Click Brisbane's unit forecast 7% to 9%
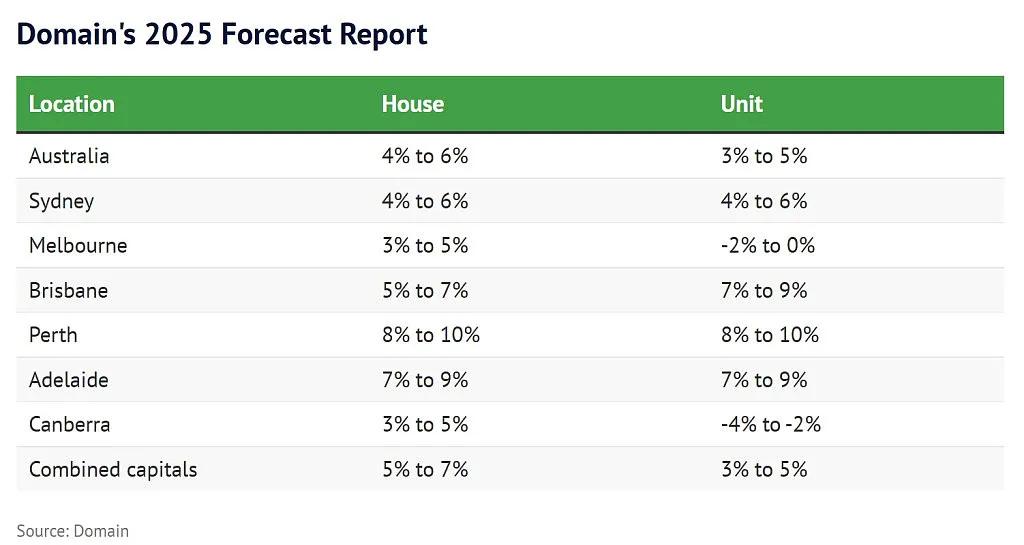Image resolution: width=1024 pixels, height=545 pixels. pos(764,290)
